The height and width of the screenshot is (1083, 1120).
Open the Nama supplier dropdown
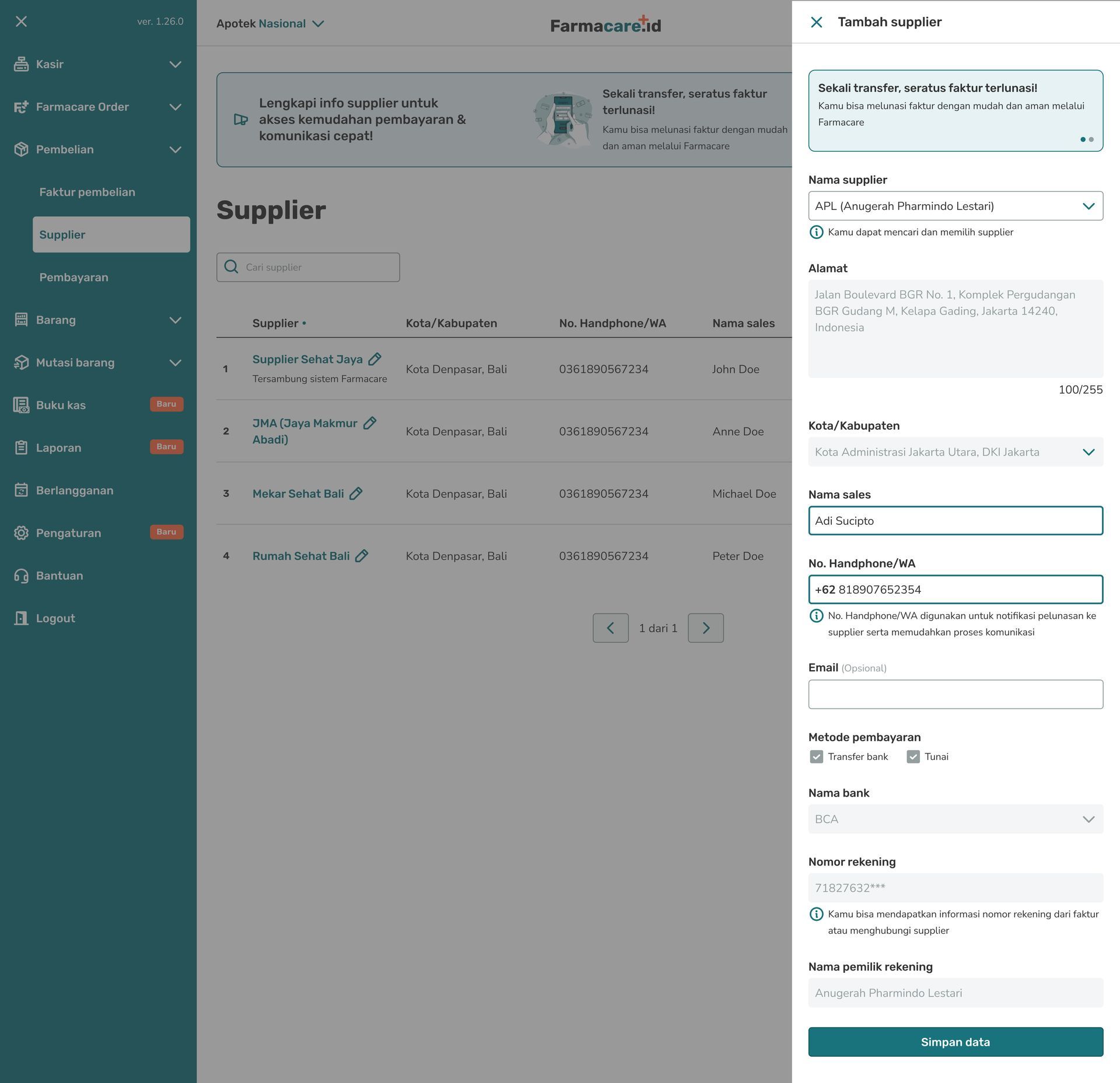(x=956, y=206)
